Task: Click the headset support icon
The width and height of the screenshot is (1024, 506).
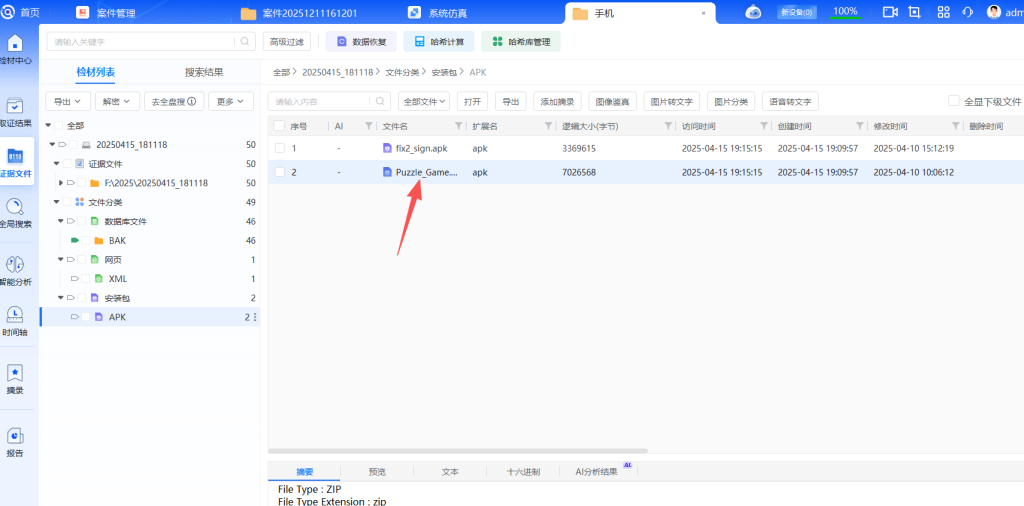Action: point(967,12)
